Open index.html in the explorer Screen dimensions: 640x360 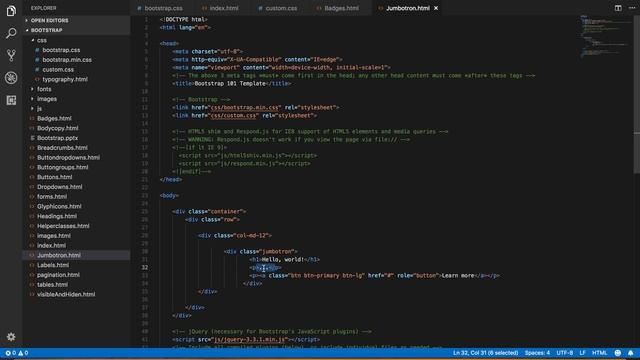51,246
